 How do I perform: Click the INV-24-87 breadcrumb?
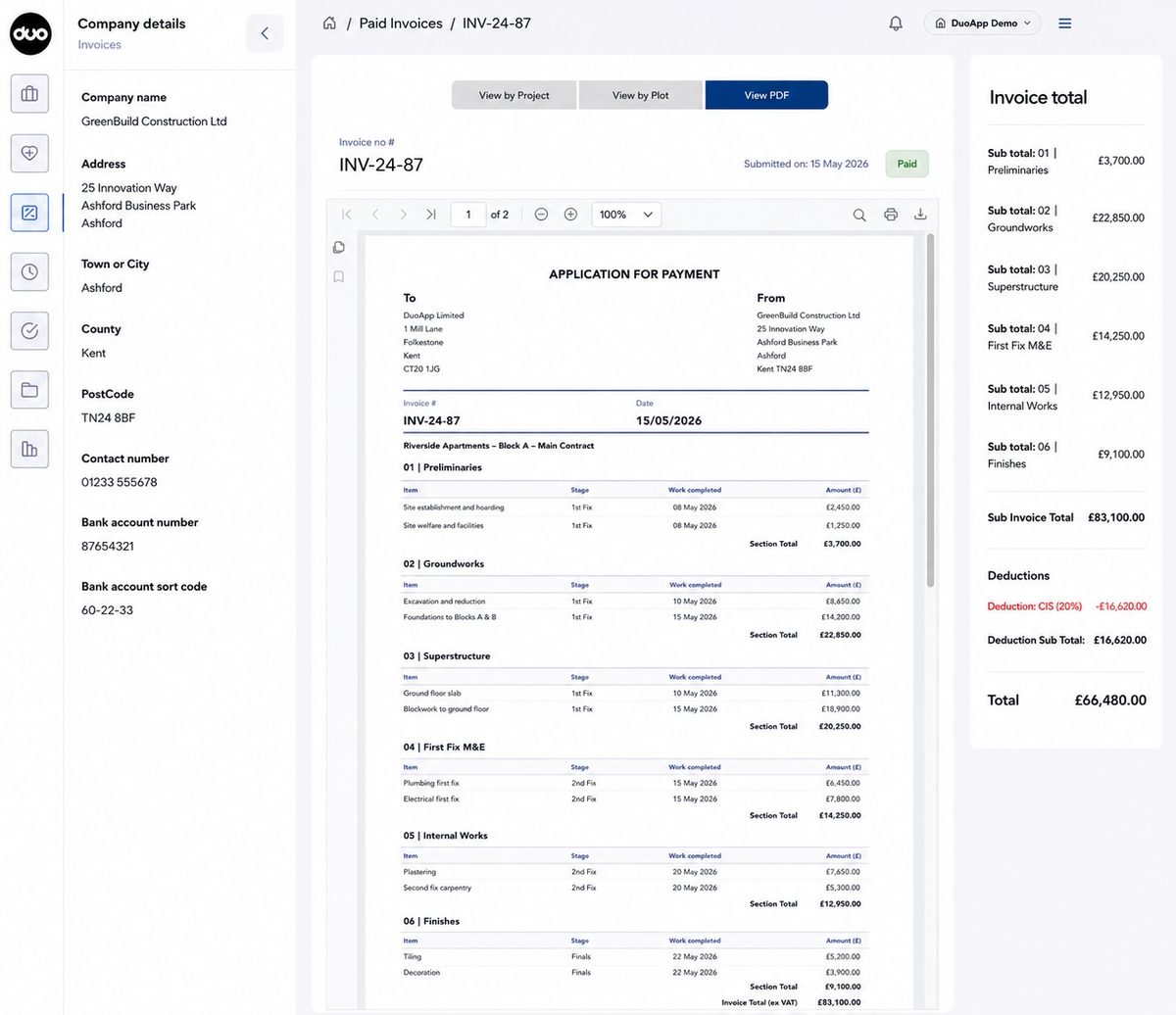click(497, 23)
